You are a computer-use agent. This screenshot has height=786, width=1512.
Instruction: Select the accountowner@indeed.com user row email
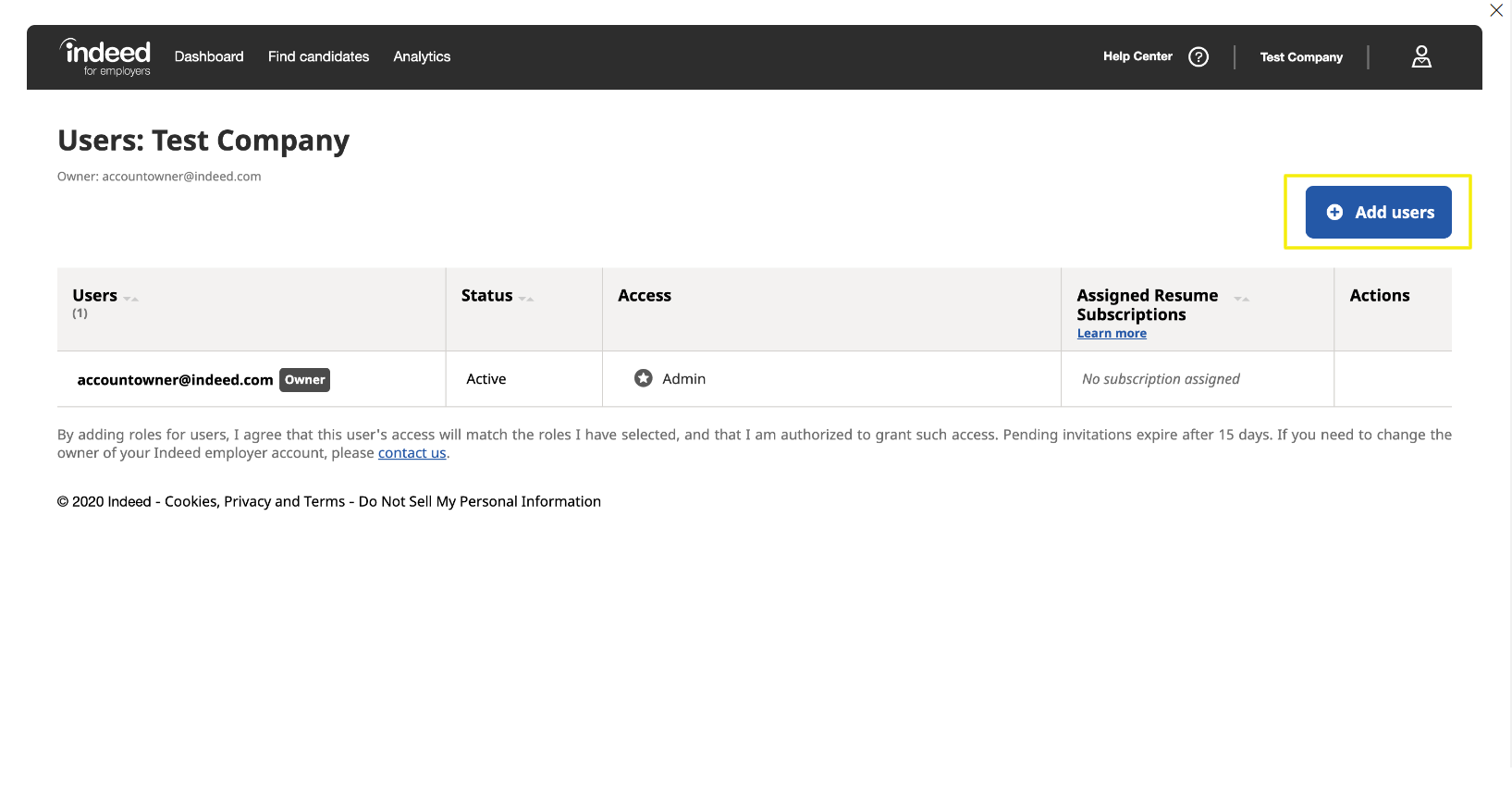[175, 380]
